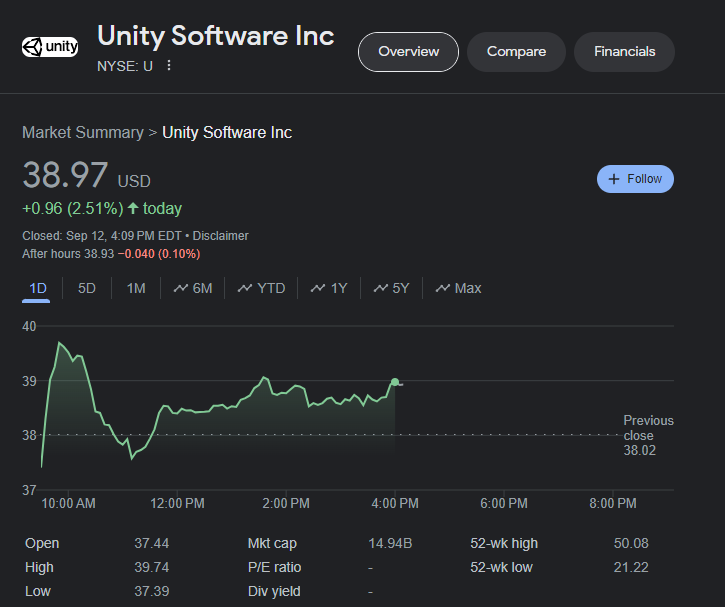Viewport: 725px width, 607px height.
Task: Switch to the Compare tab
Action: point(516,52)
